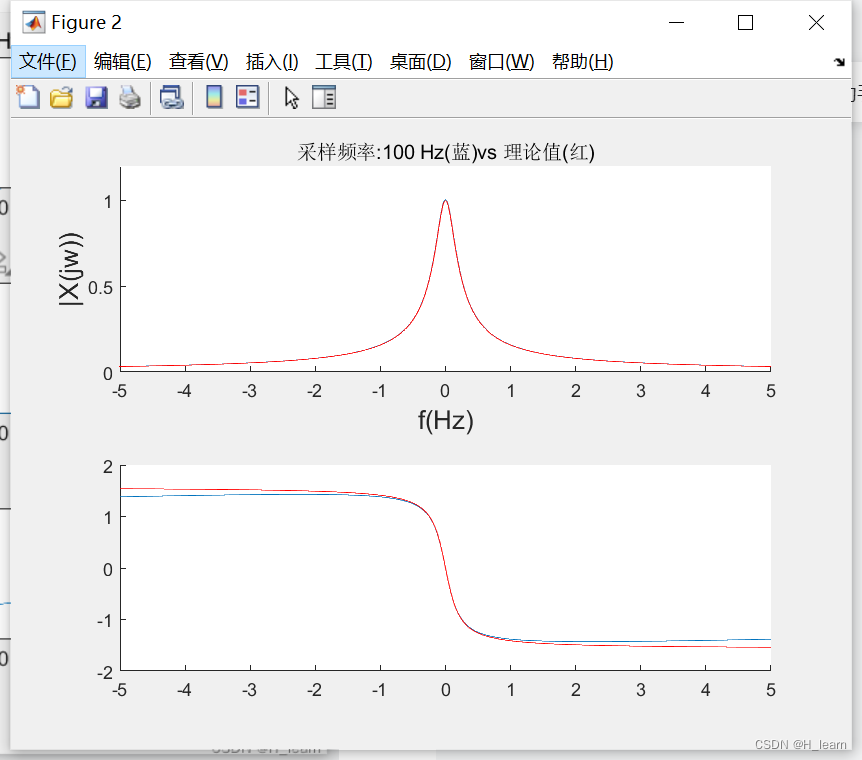Image resolution: width=862 pixels, height=760 pixels.
Task: Click the Link Plot toolbar icon
Action: (172, 97)
